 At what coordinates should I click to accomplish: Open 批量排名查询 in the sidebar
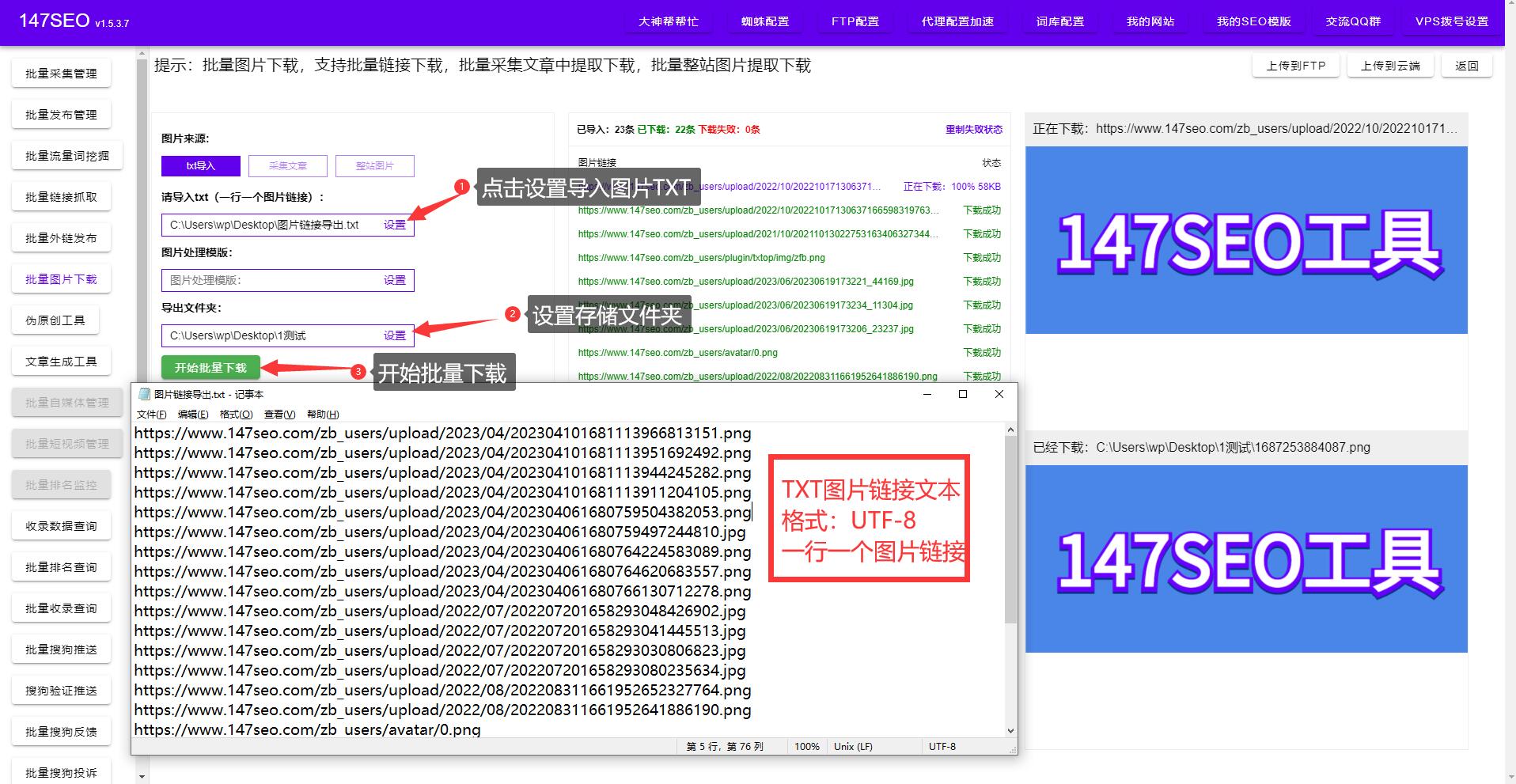[61, 567]
